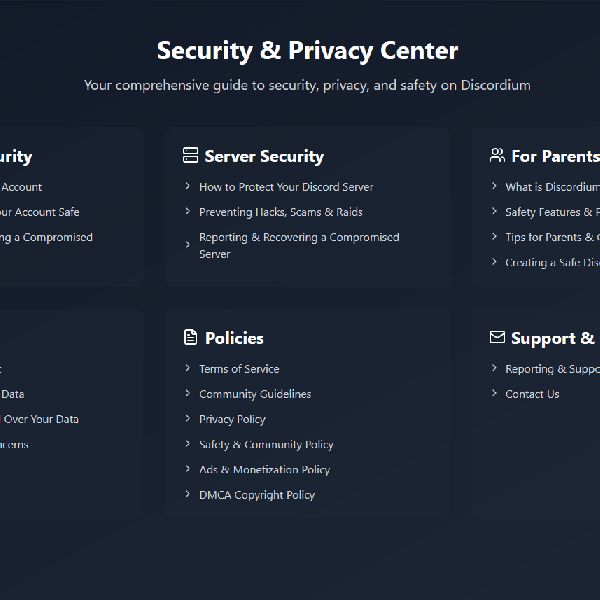
Task: Click the For Parents people icon
Action: click(x=497, y=156)
